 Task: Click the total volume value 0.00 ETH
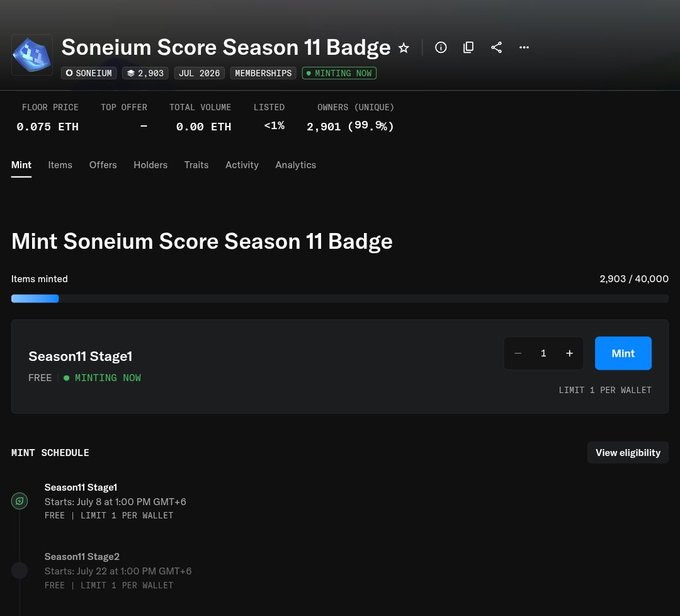(203, 127)
